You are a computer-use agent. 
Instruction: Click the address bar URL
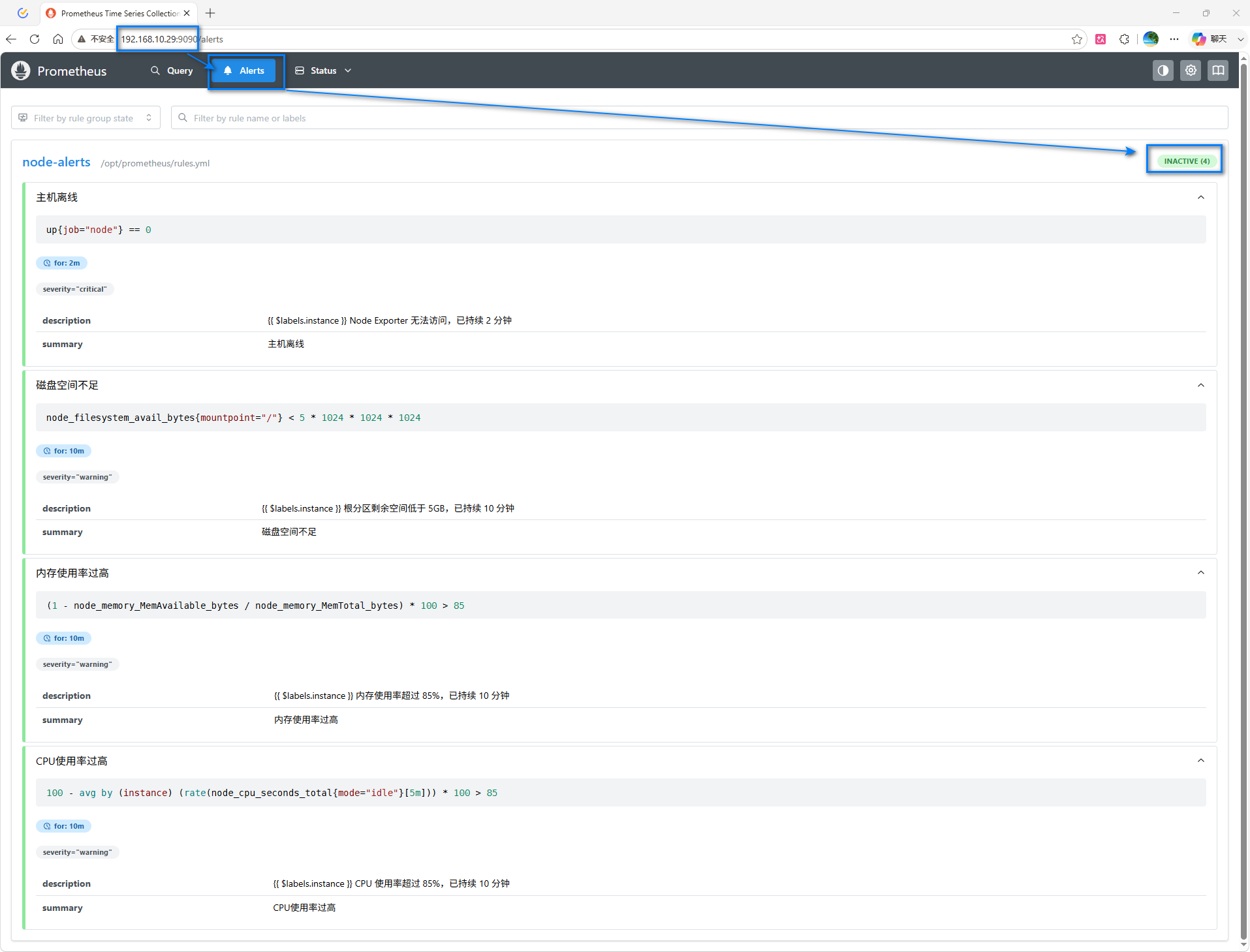click(172, 39)
